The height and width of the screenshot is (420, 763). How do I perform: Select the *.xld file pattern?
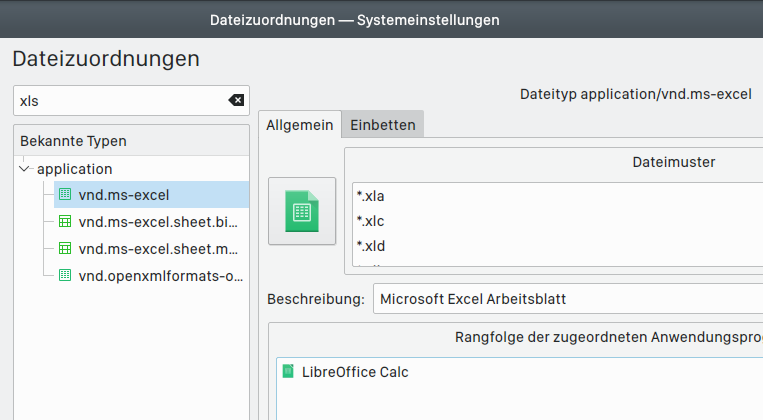point(372,246)
